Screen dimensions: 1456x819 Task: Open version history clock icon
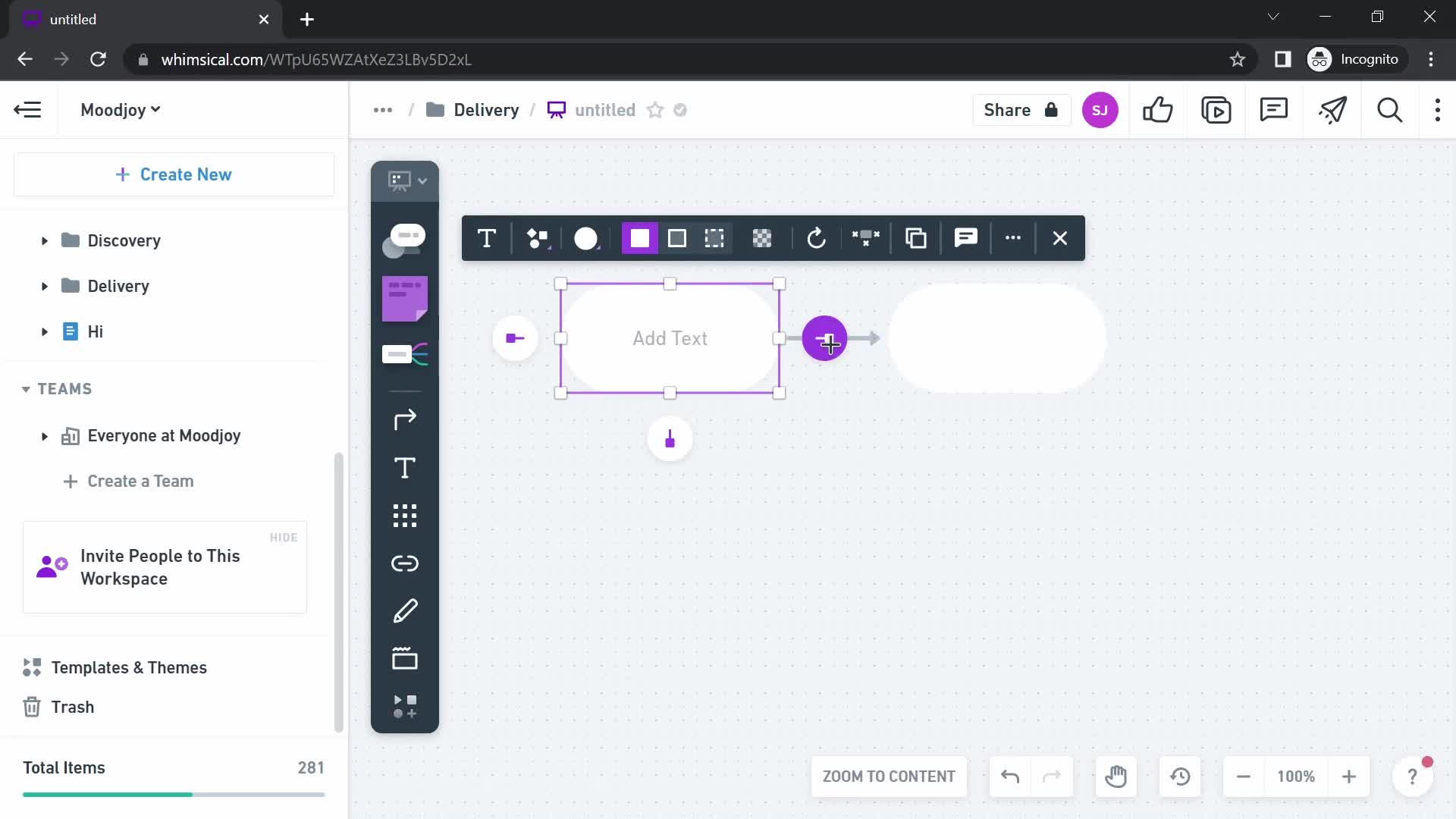pyautogui.click(x=1180, y=777)
